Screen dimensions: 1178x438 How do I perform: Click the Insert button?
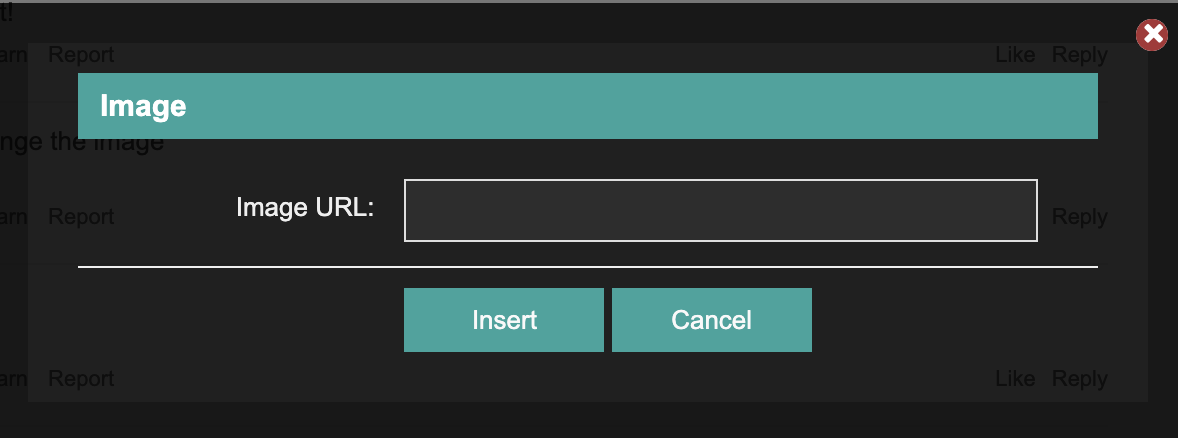point(504,320)
